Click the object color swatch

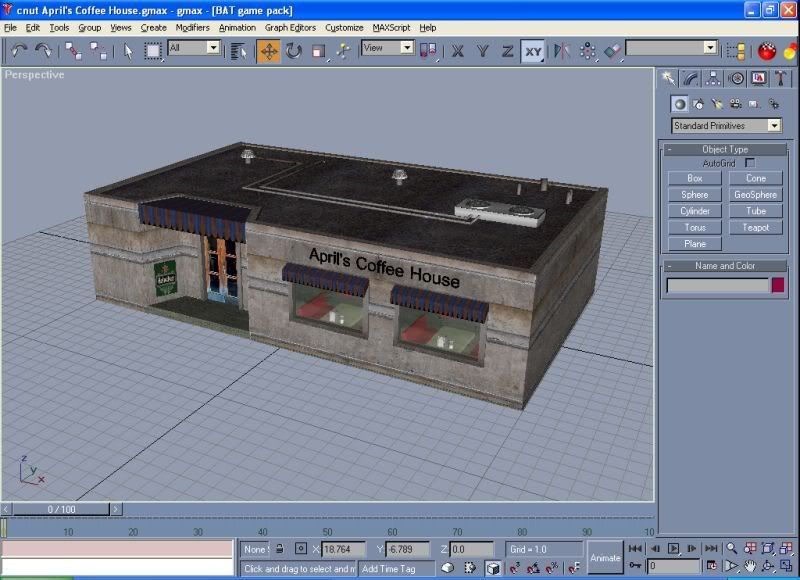coord(778,285)
